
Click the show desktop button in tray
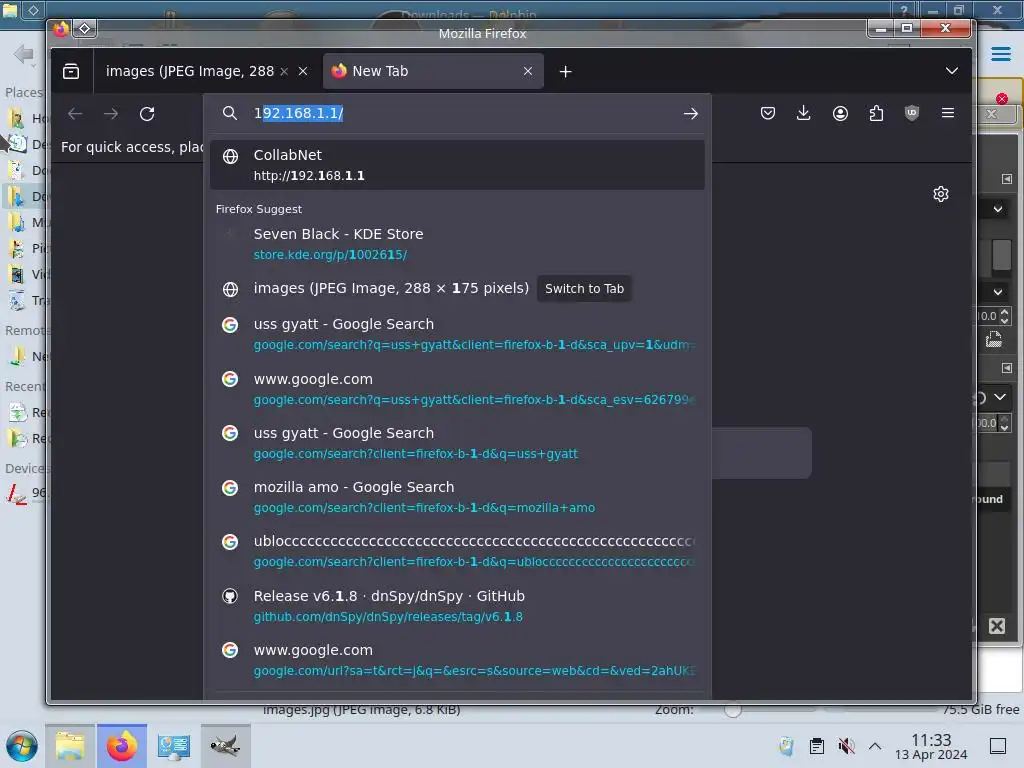pos(998,746)
